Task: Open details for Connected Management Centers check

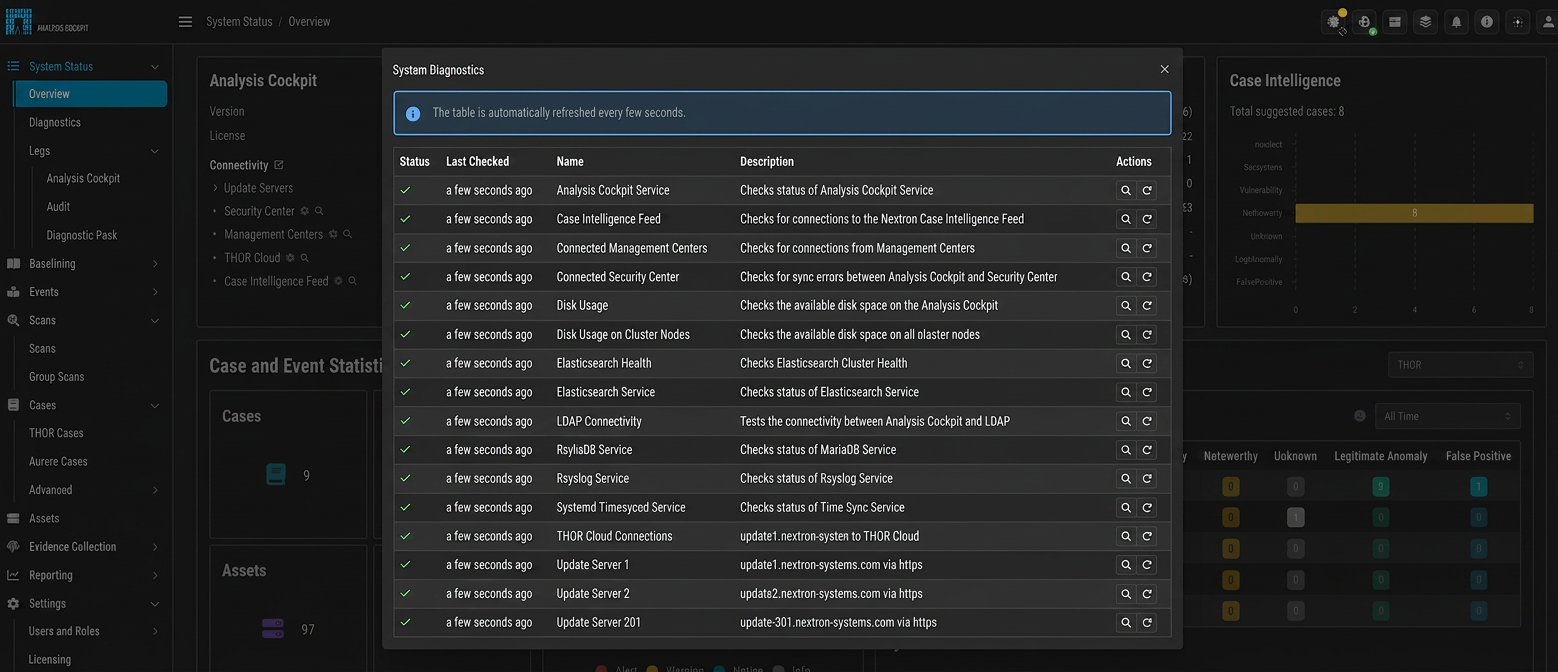Action: click(1126, 248)
